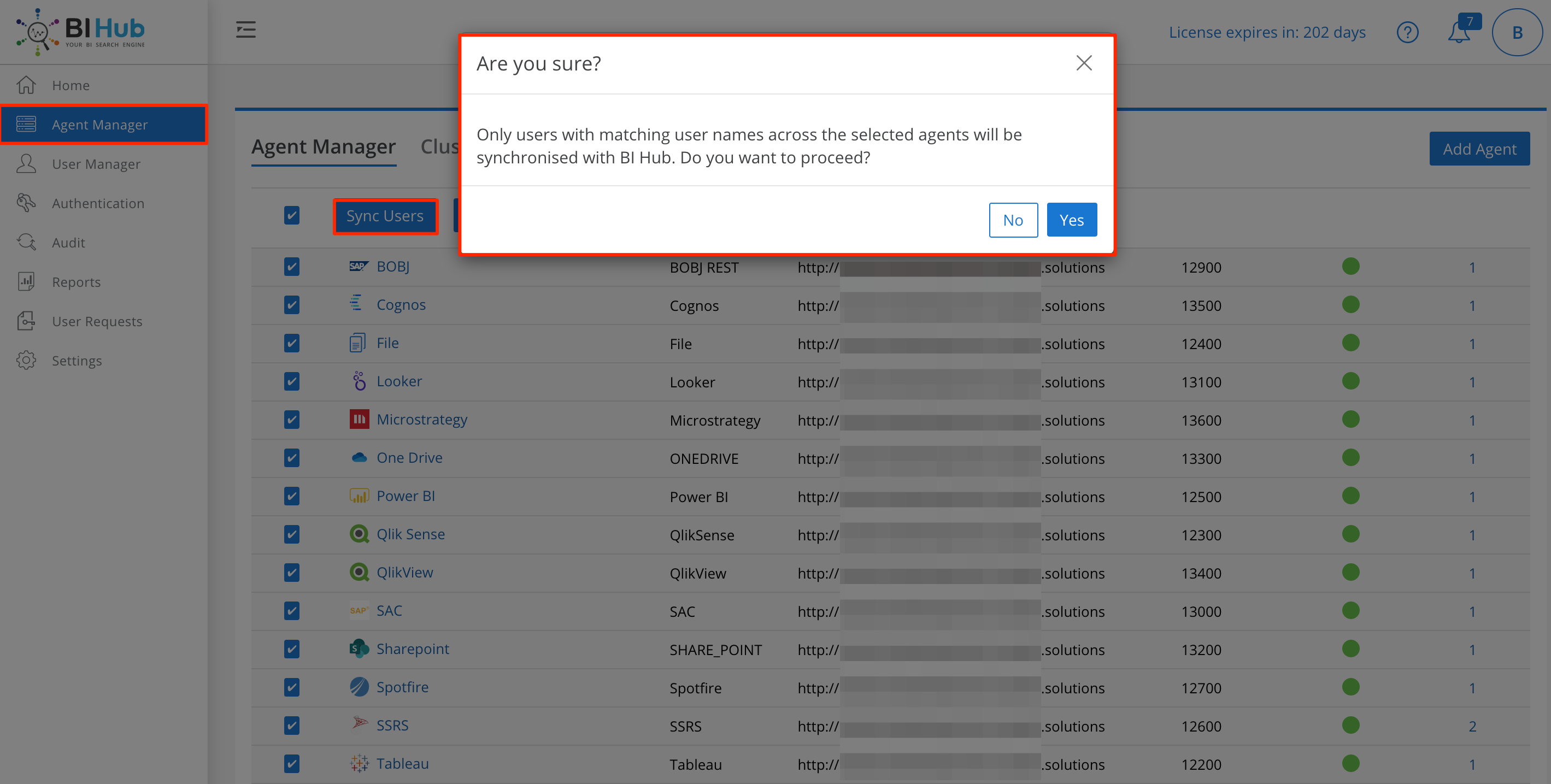Screen dimensions: 1551x784
Task: Click the Sharepoint agent icon
Action: tap(360, 649)
